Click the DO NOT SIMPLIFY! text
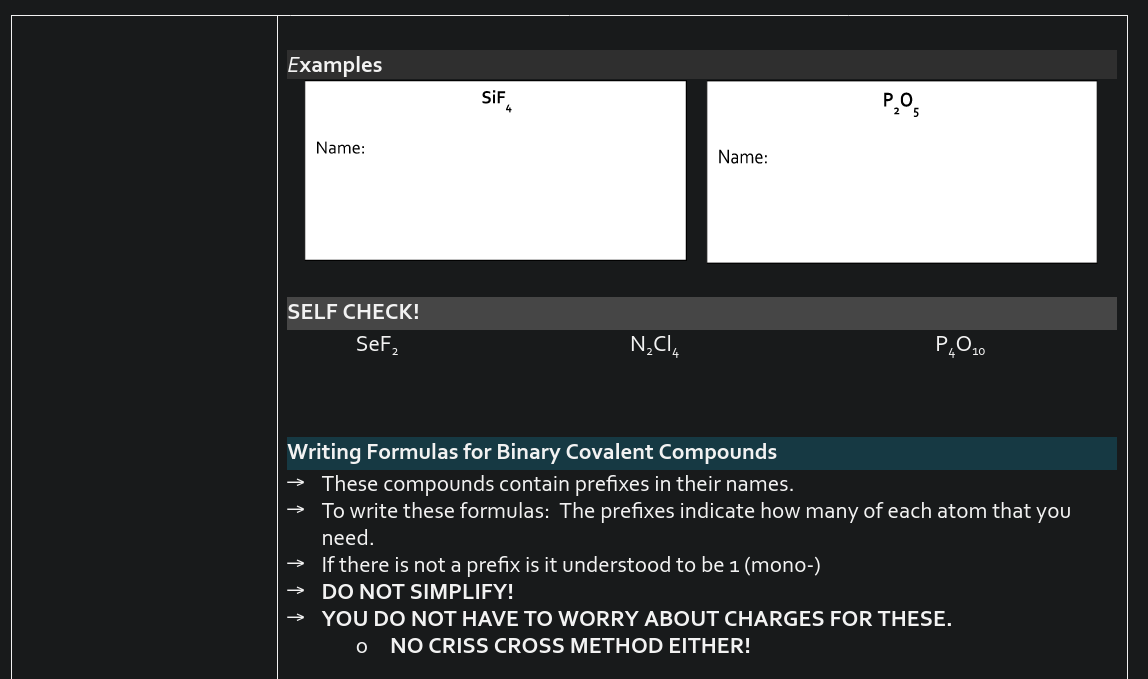Viewport: 1148px width, 679px height. click(417, 592)
